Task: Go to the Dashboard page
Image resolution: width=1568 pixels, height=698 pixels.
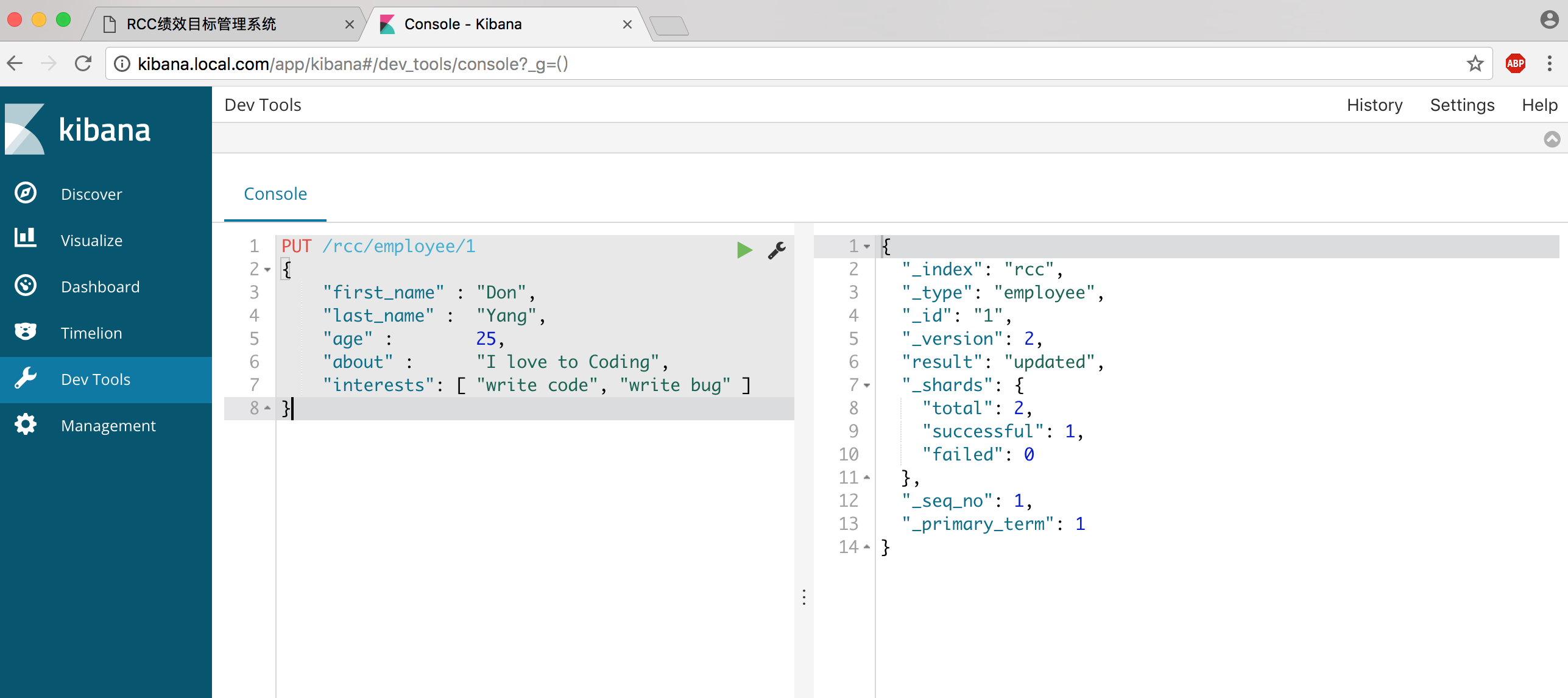Action: tap(100, 287)
